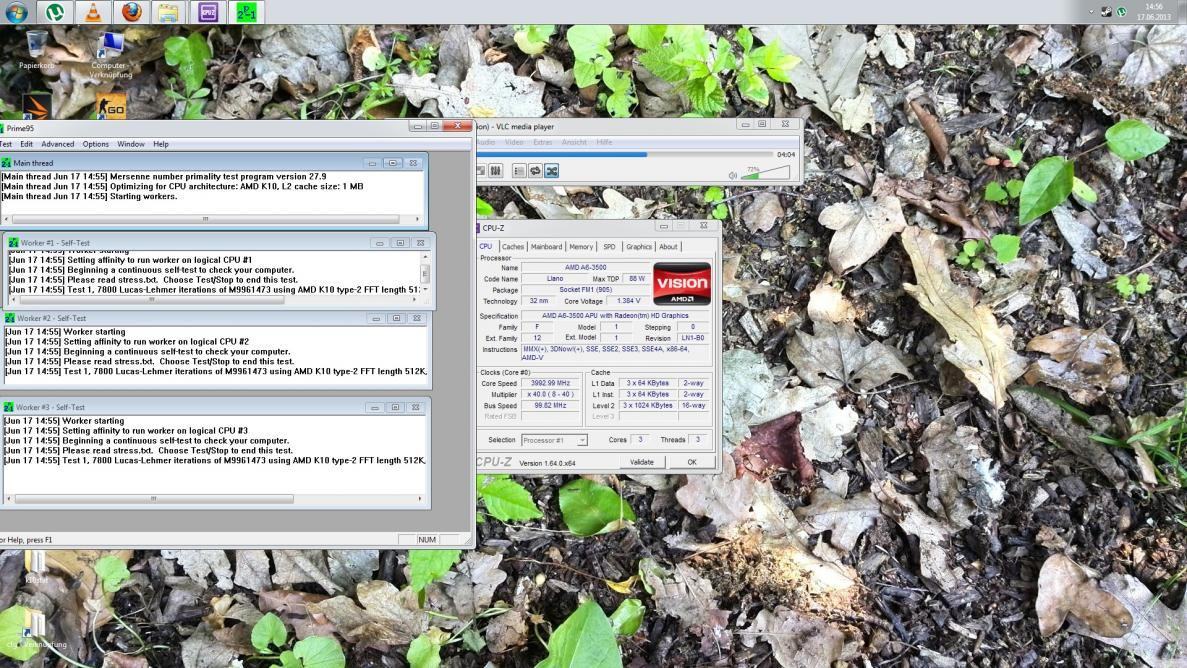
Task: Select the CPU tab in CPU-Z
Action: tap(486, 247)
